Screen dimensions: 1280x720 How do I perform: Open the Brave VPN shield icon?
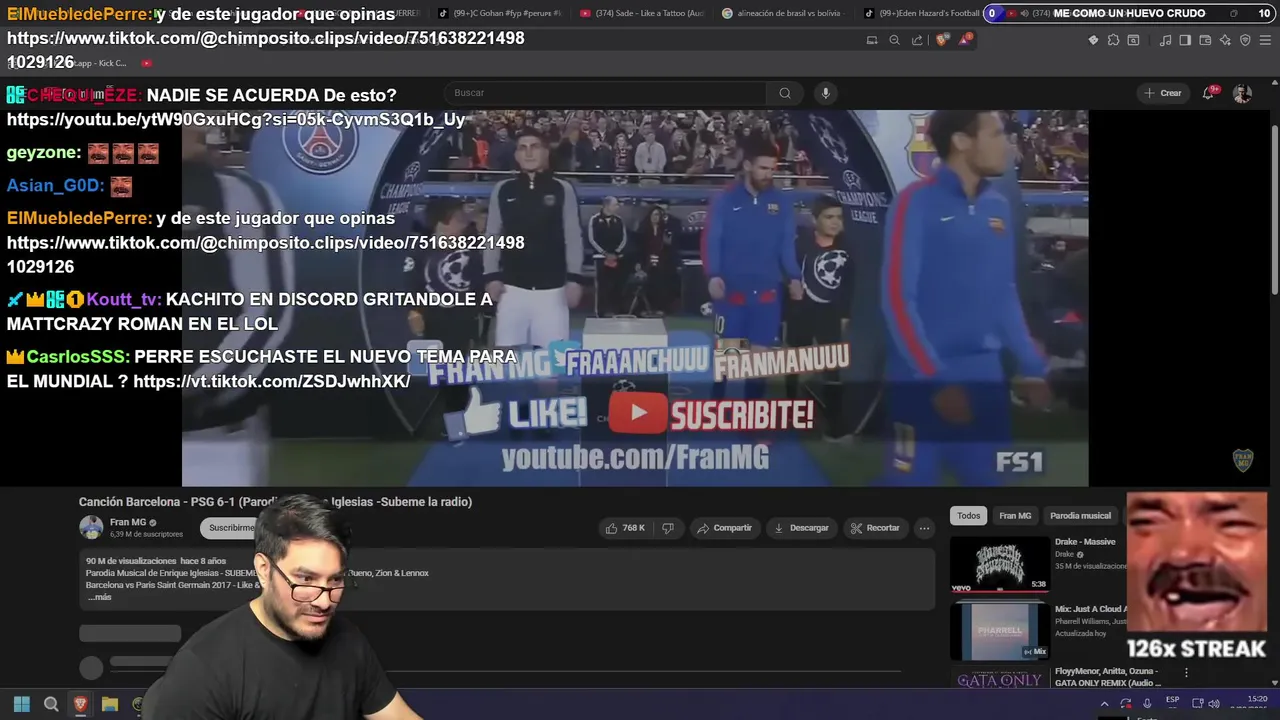[x=1245, y=40]
